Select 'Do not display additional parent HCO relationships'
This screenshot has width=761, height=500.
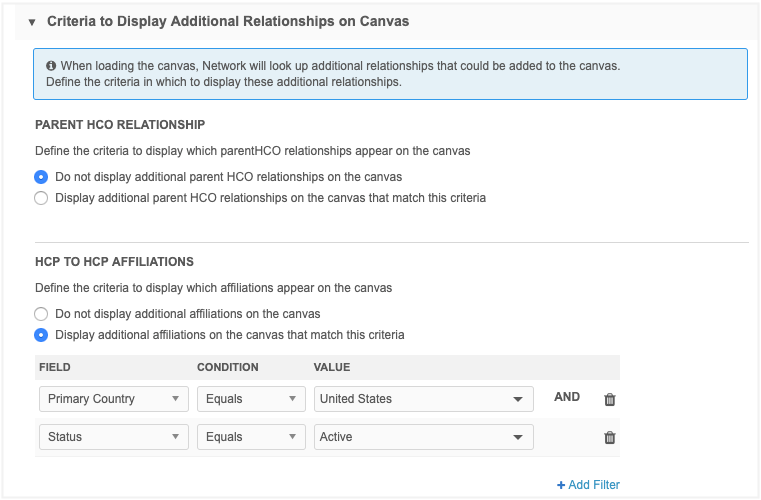point(41,176)
